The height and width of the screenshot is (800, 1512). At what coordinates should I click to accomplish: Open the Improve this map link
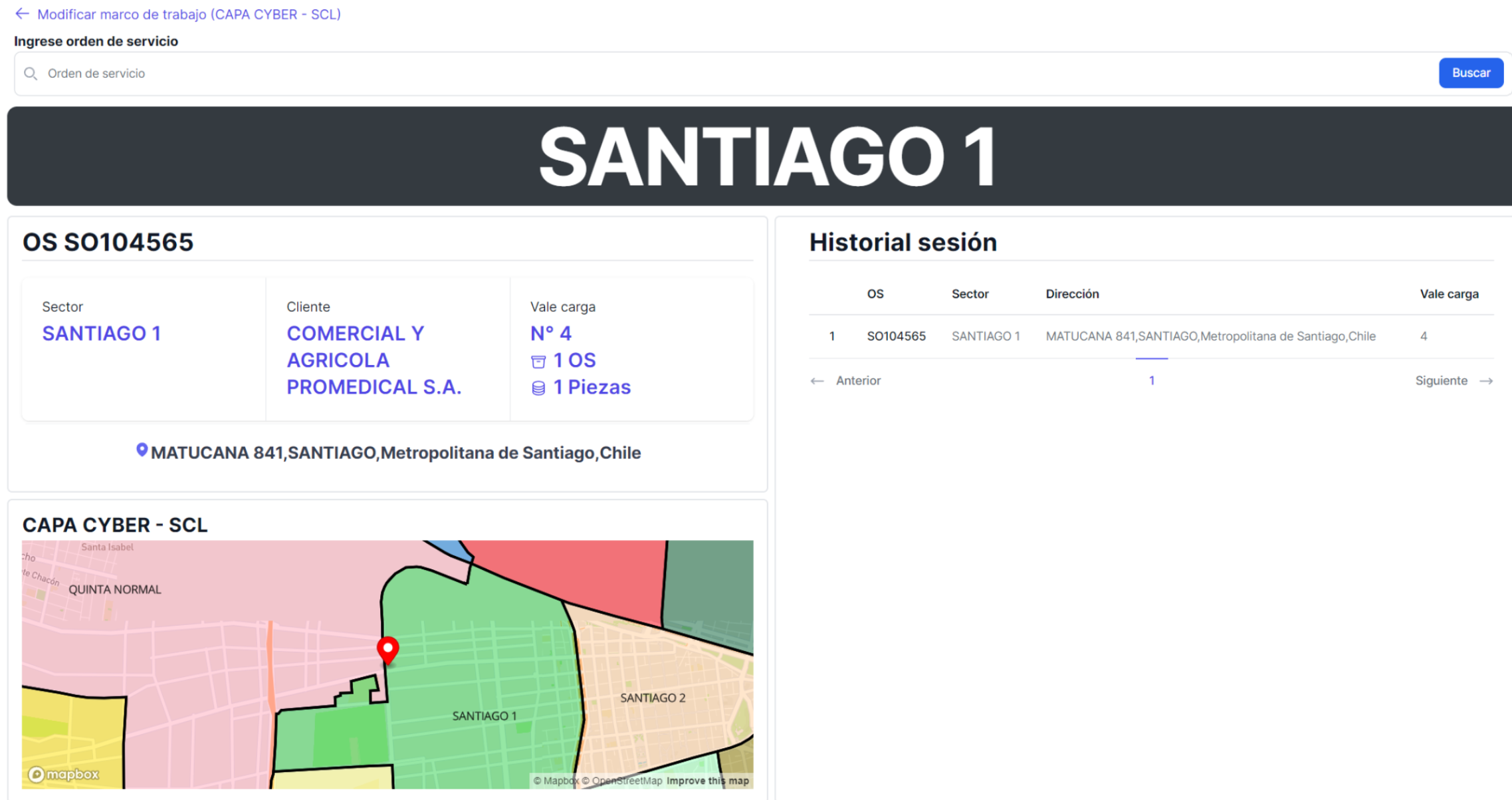pos(708,781)
